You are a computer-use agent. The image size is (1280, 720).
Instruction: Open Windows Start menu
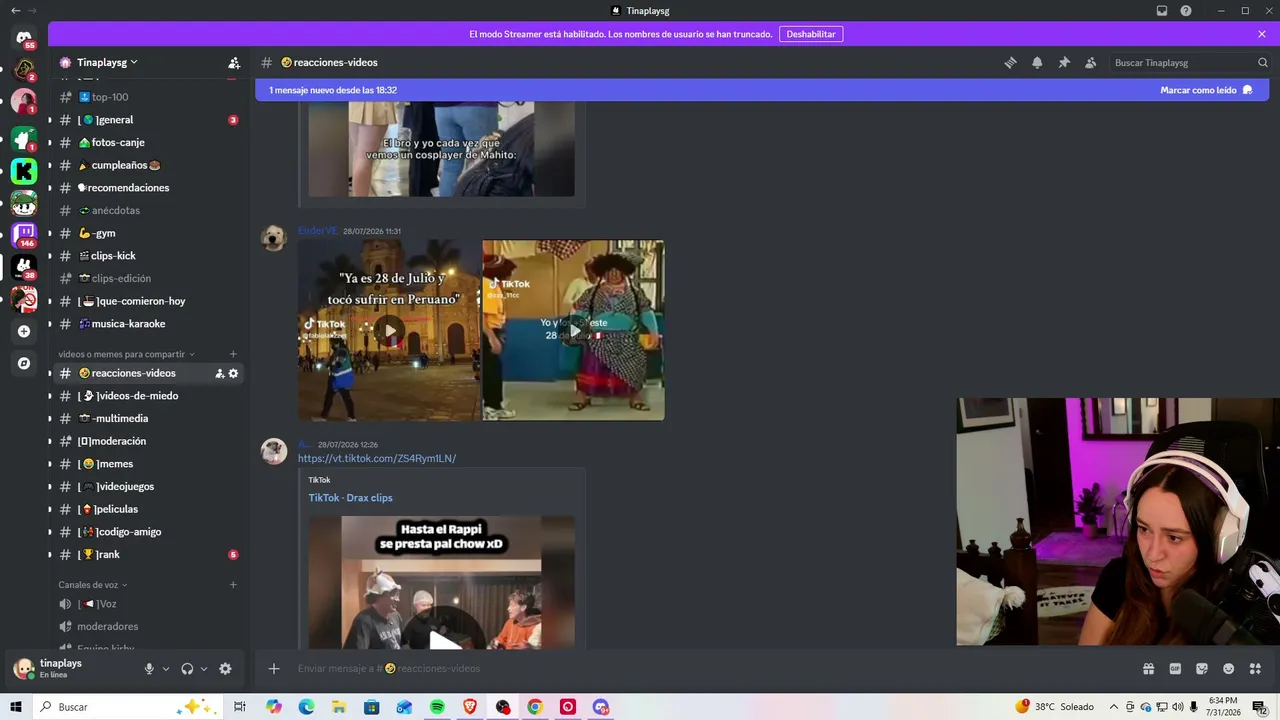pyautogui.click(x=16, y=707)
